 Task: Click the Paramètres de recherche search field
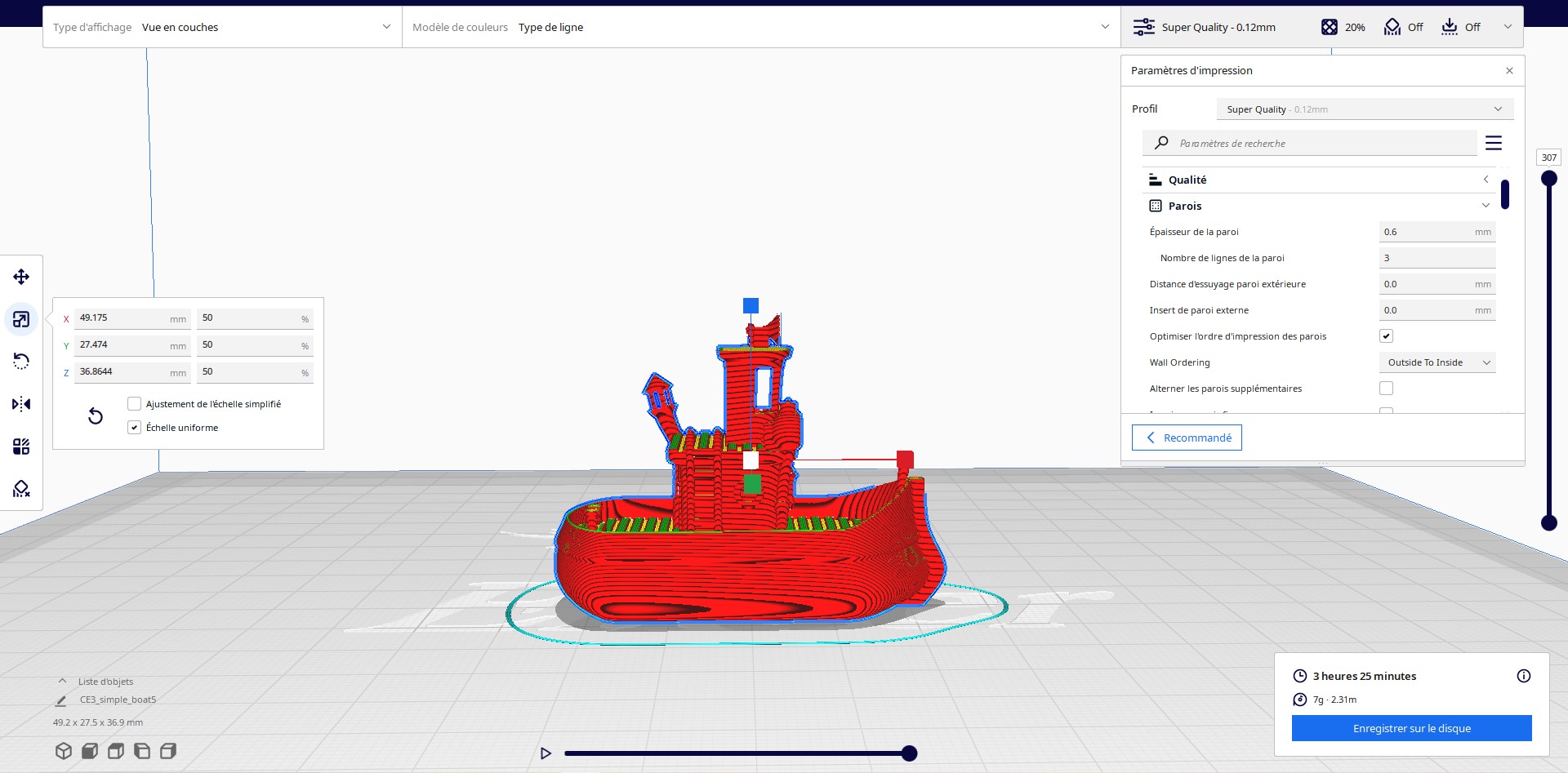tap(1310, 143)
